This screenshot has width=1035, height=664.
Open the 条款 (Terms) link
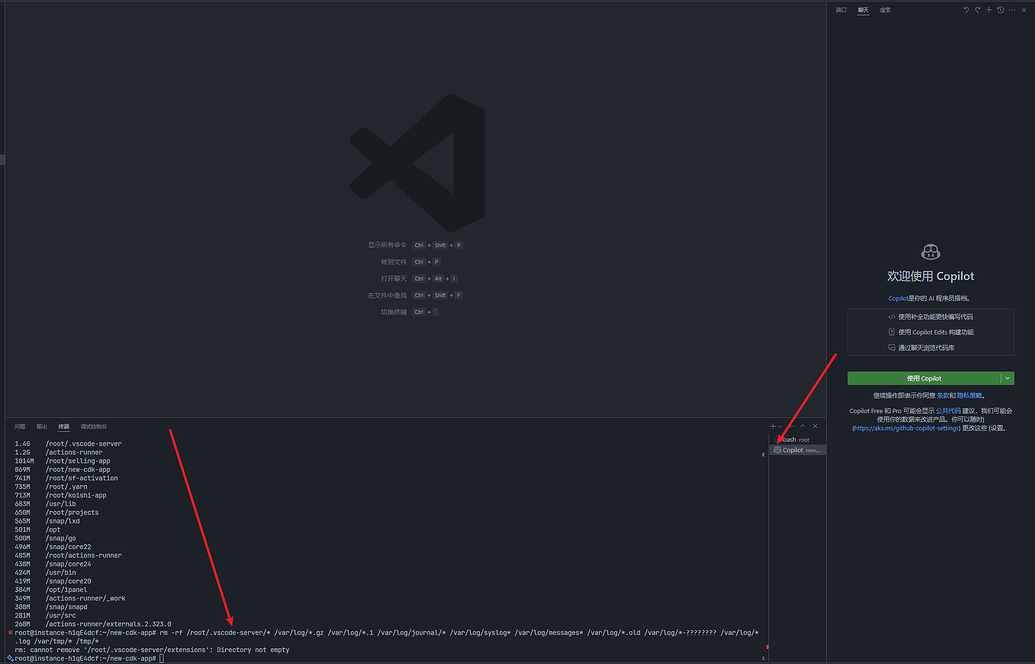click(943, 396)
